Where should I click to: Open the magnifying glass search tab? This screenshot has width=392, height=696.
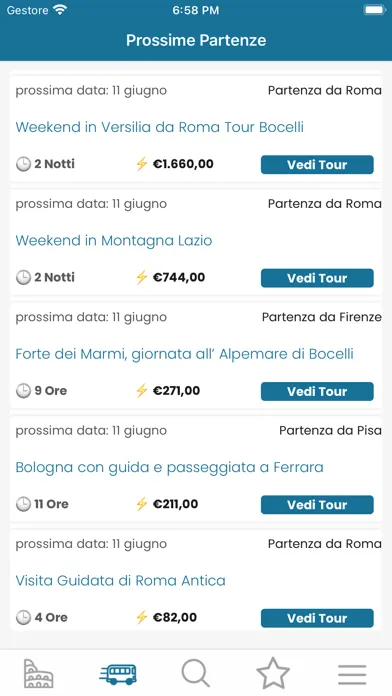click(x=195, y=673)
